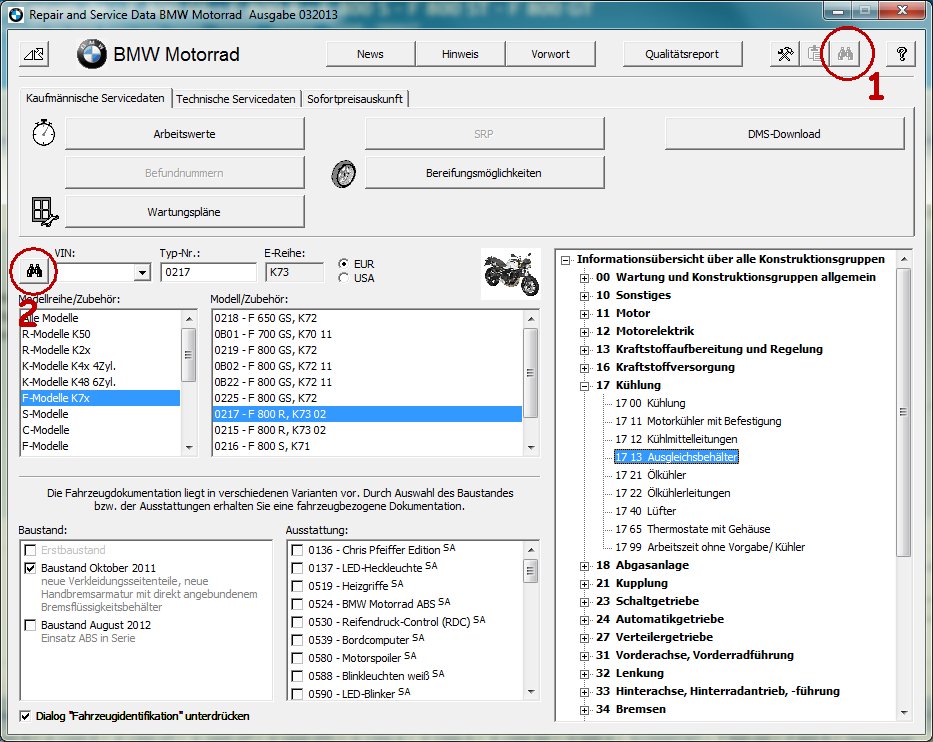Click the Wartungspläne button
The image size is (933, 742).
pos(185,212)
